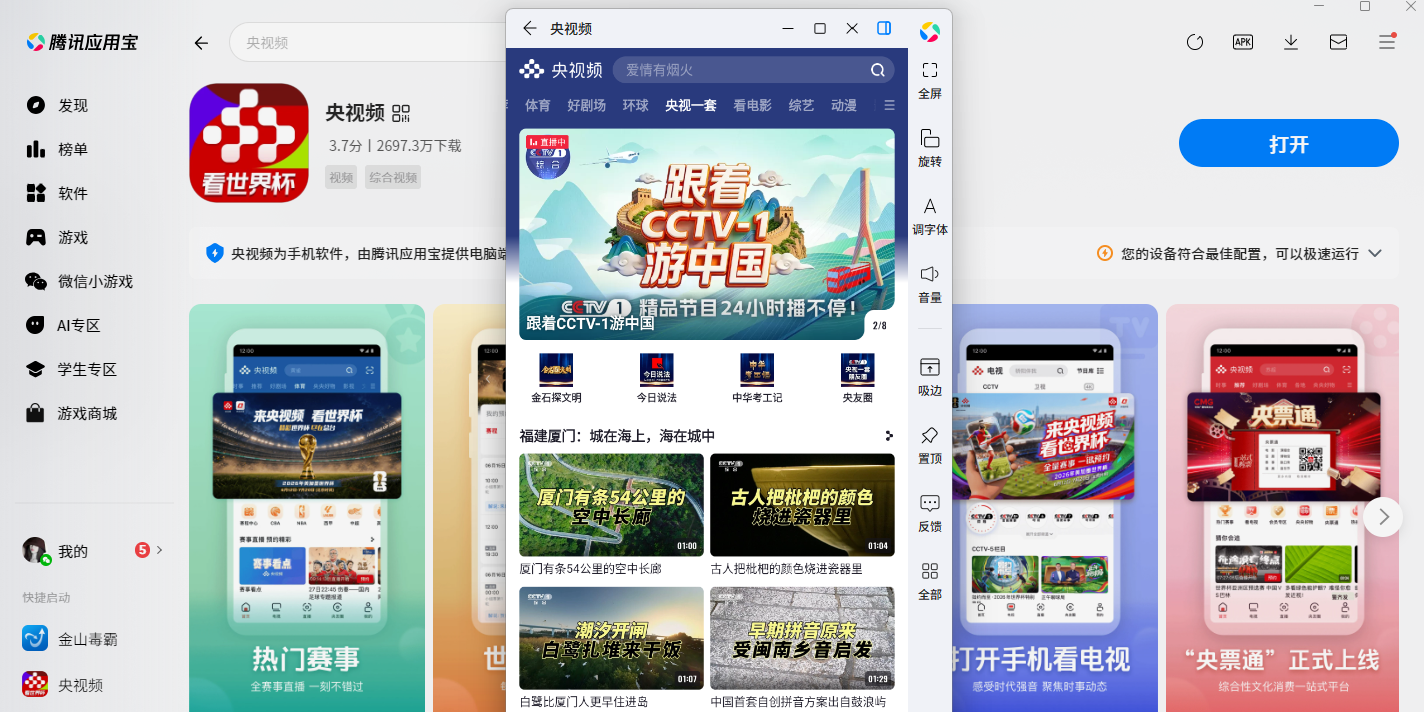Image resolution: width=1424 pixels, height=712 pixels.
Task: Open the 跟着CCTV-1游中国 banner
Action: [707, 234]
